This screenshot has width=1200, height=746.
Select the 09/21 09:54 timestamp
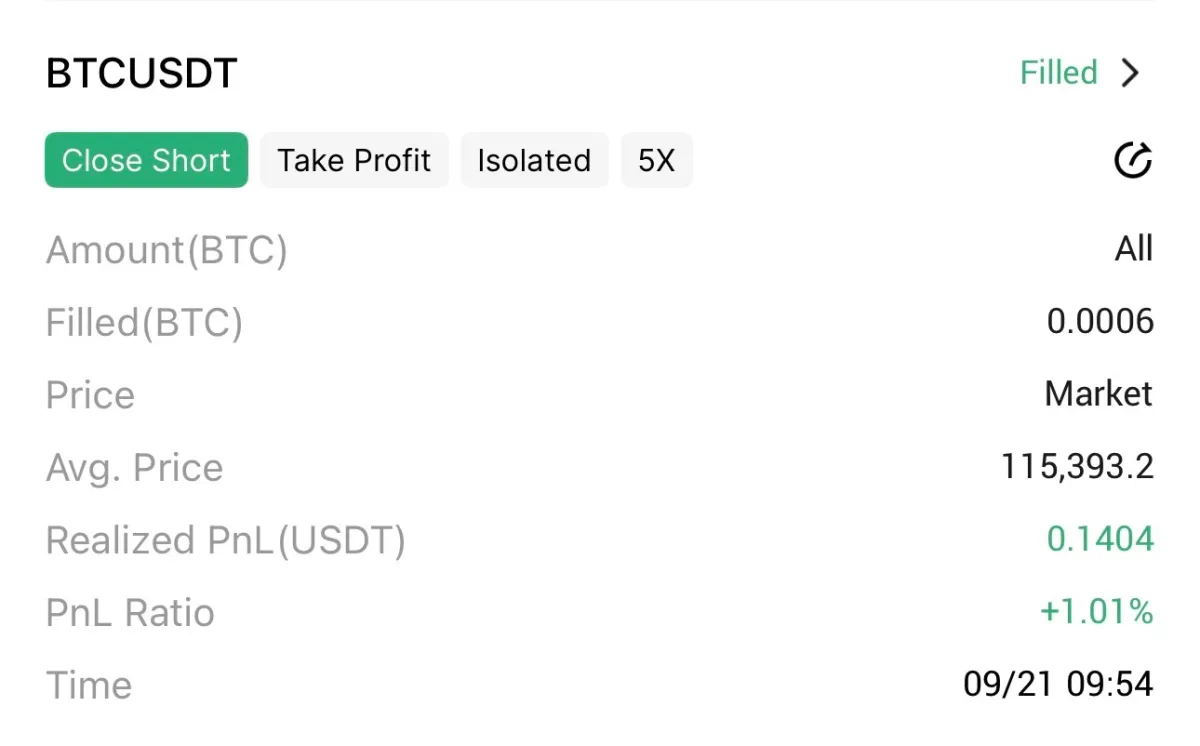[x=1058, y=685]
